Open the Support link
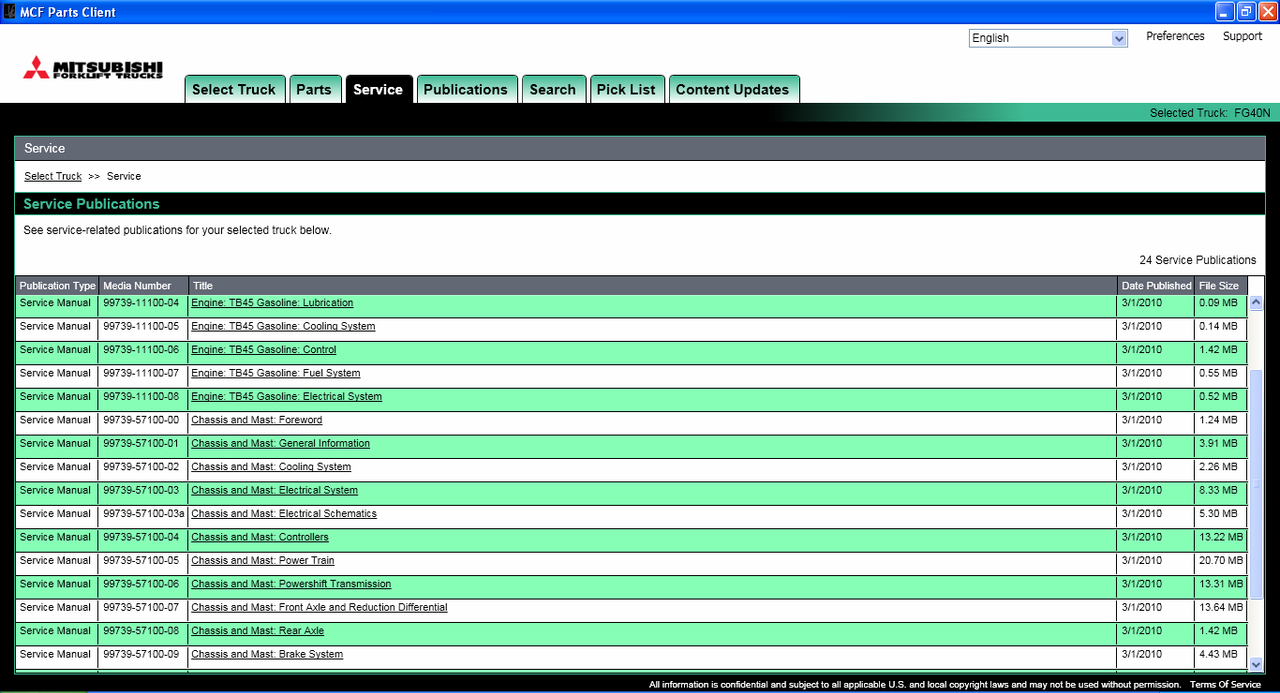This screenshot has height=693, width=1280. 1242,36
